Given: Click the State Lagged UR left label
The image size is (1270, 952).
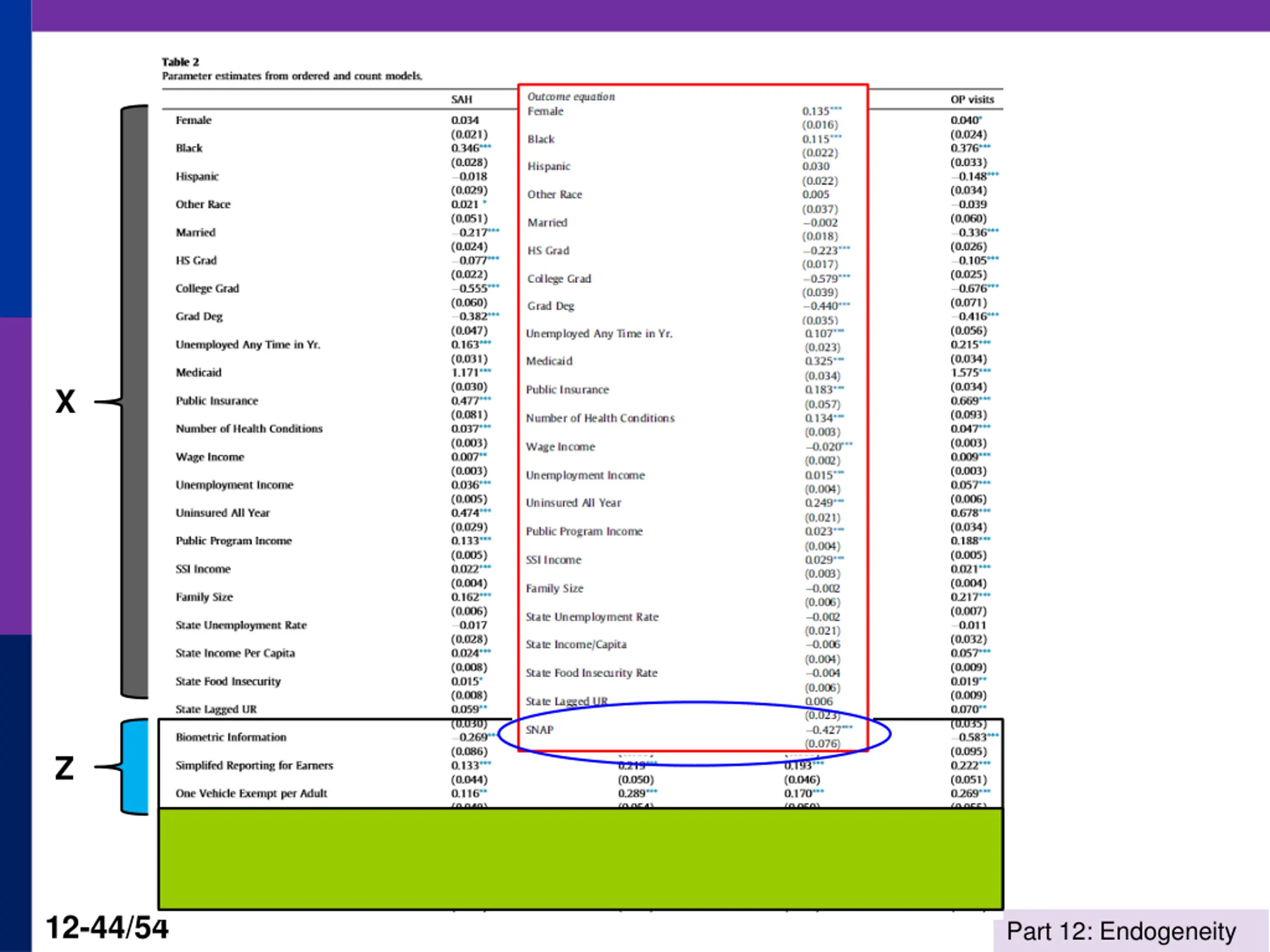Looking at the screenshot, I should 216,709.
